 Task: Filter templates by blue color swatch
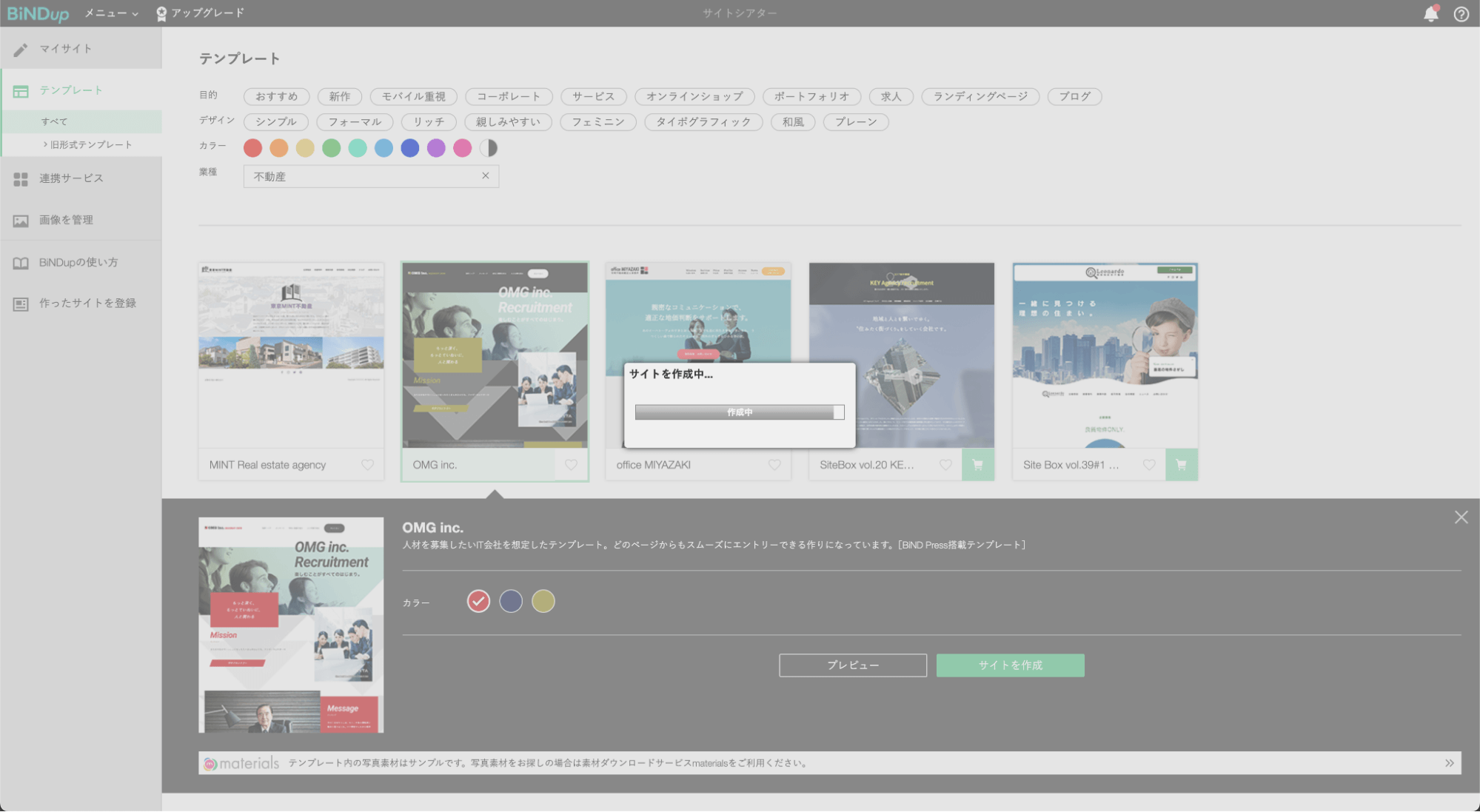(x=409, y=148)
